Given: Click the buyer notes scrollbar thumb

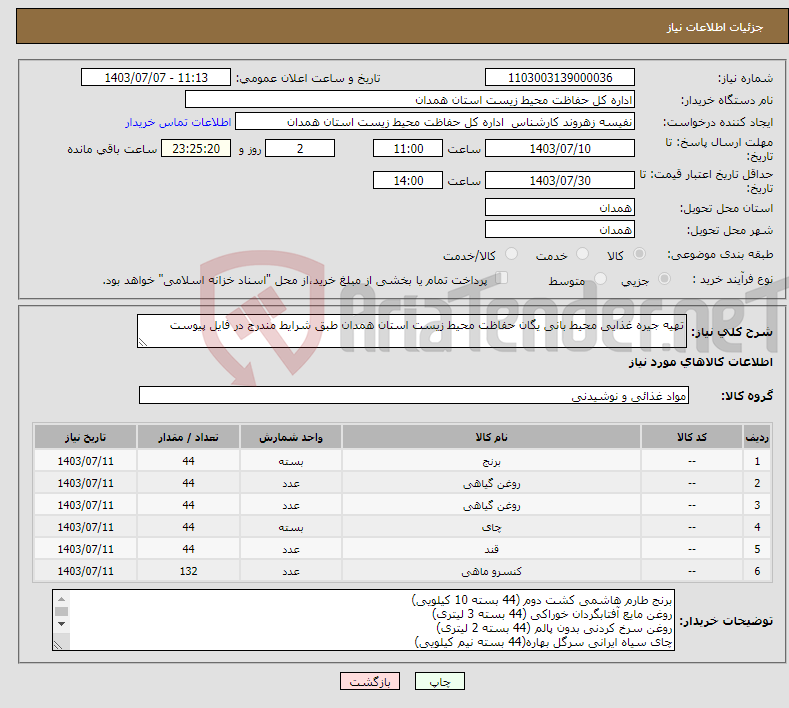Looking at the screenshot, I should click(61, 611).
